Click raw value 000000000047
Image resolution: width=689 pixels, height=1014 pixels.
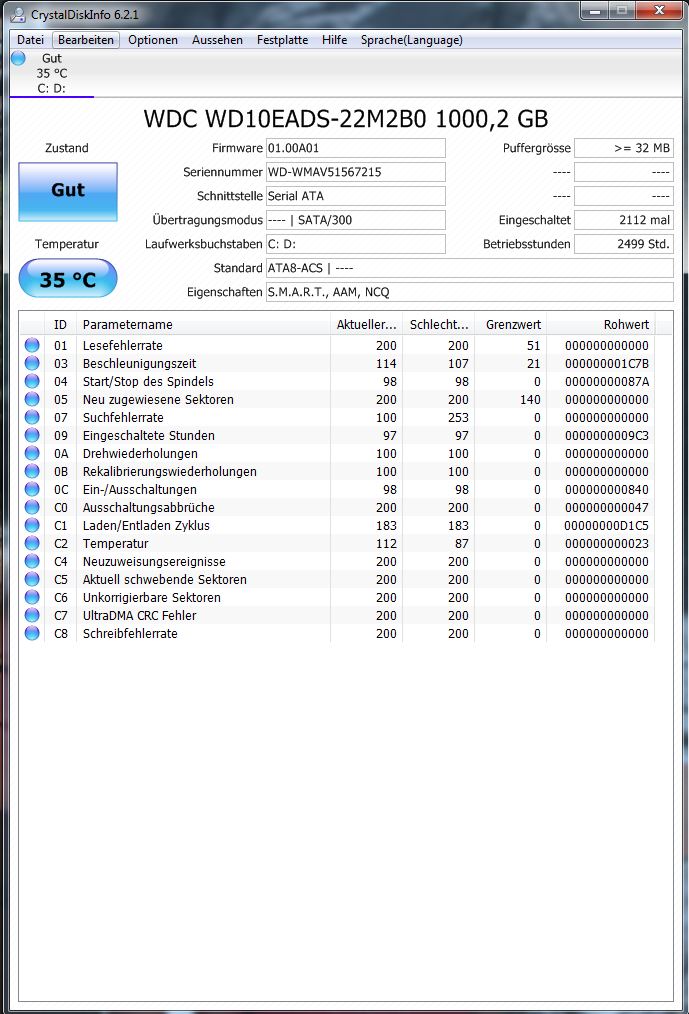[607, 508]
